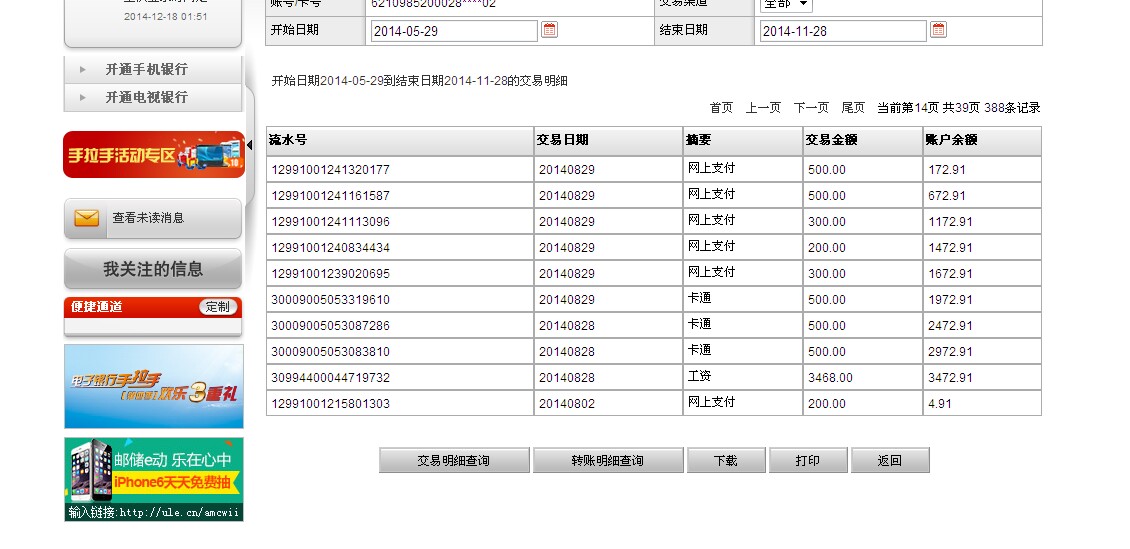
Task: Expand arrow beside 开通手机银行
Action: [83, 70]
